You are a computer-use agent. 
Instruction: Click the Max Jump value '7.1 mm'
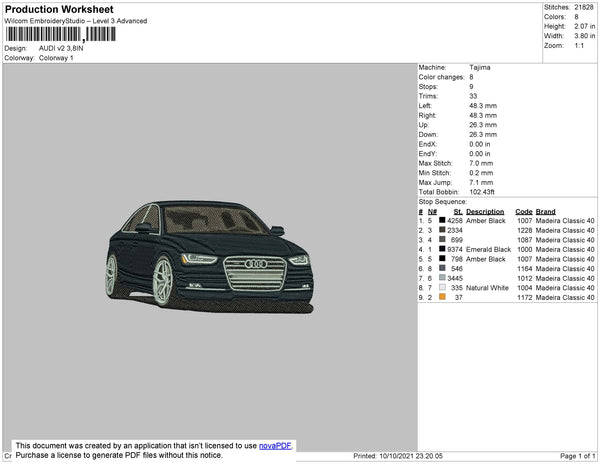point(481,182)
